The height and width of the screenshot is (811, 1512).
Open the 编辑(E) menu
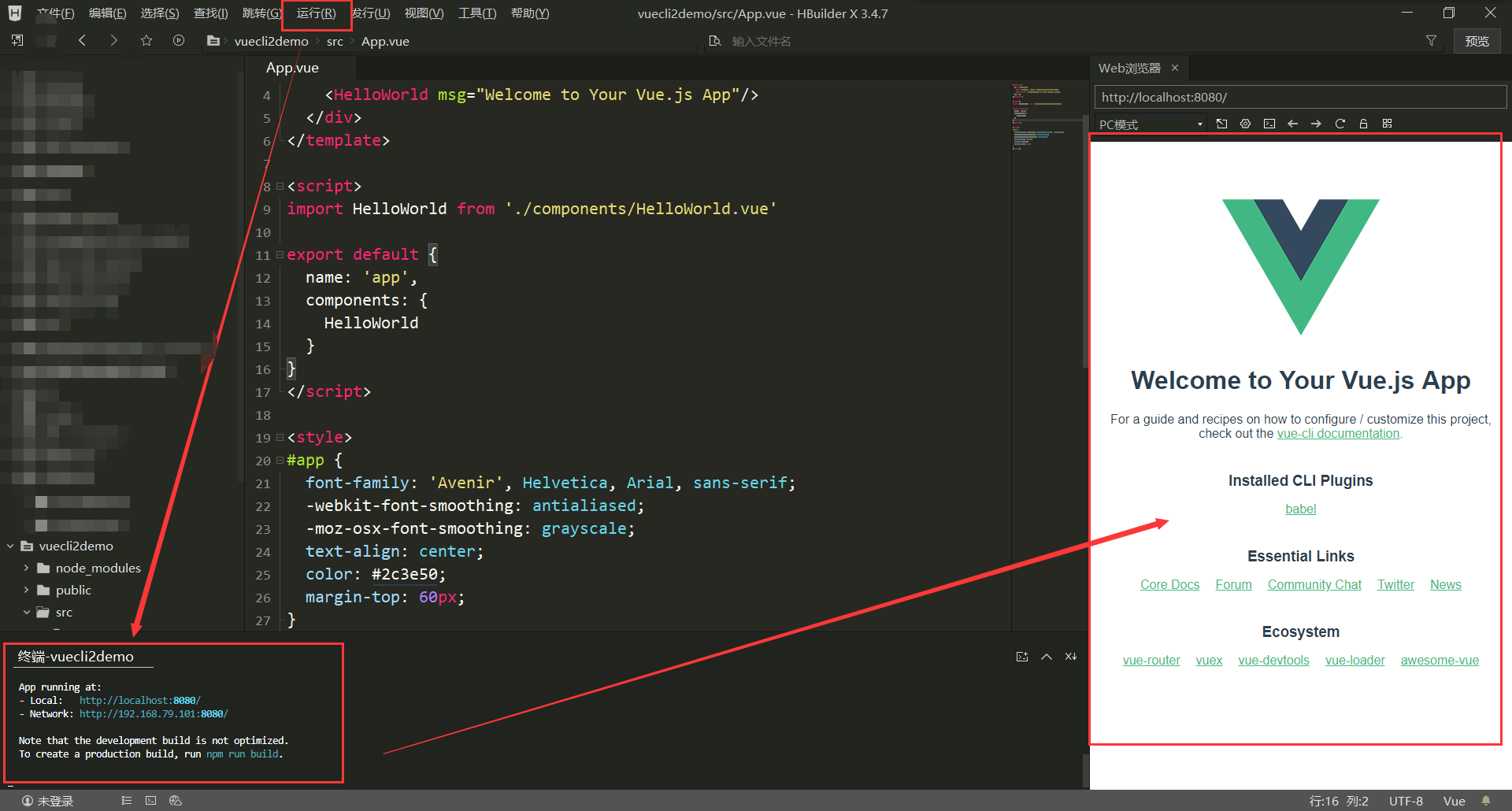pyautogui.click(x=107, y=13)
